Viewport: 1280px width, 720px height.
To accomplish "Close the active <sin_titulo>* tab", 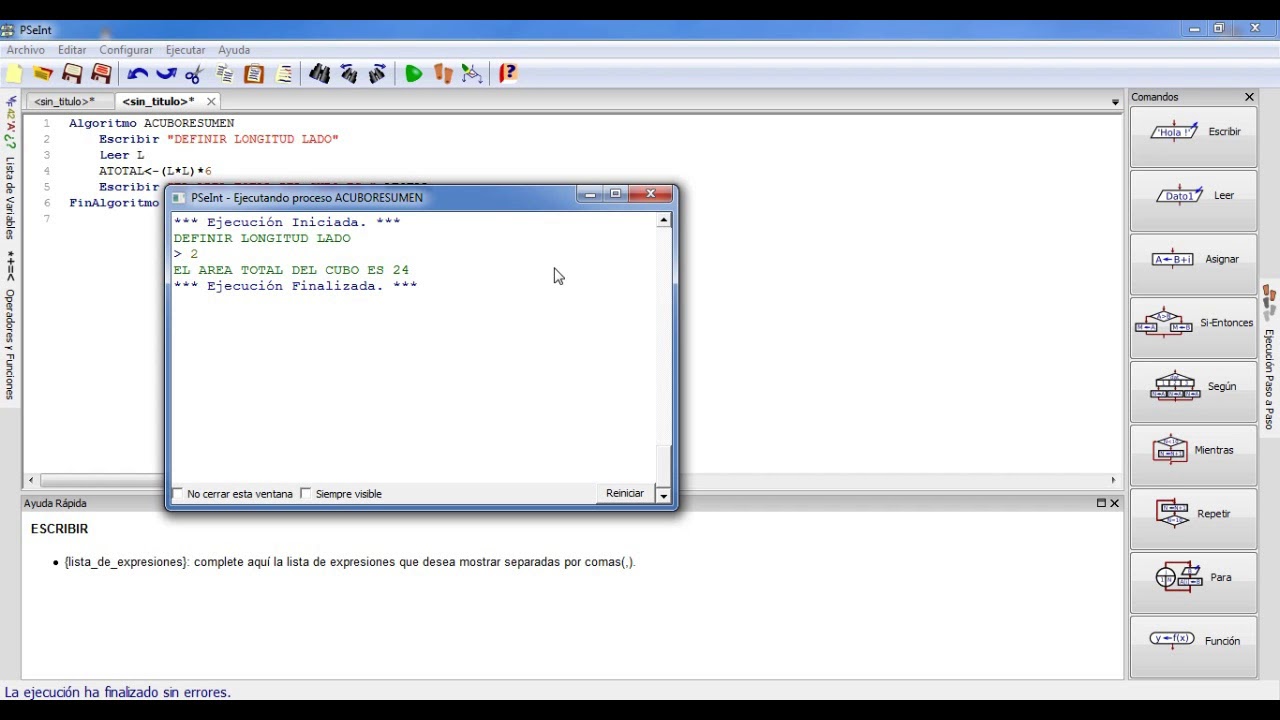I will 211,102.
